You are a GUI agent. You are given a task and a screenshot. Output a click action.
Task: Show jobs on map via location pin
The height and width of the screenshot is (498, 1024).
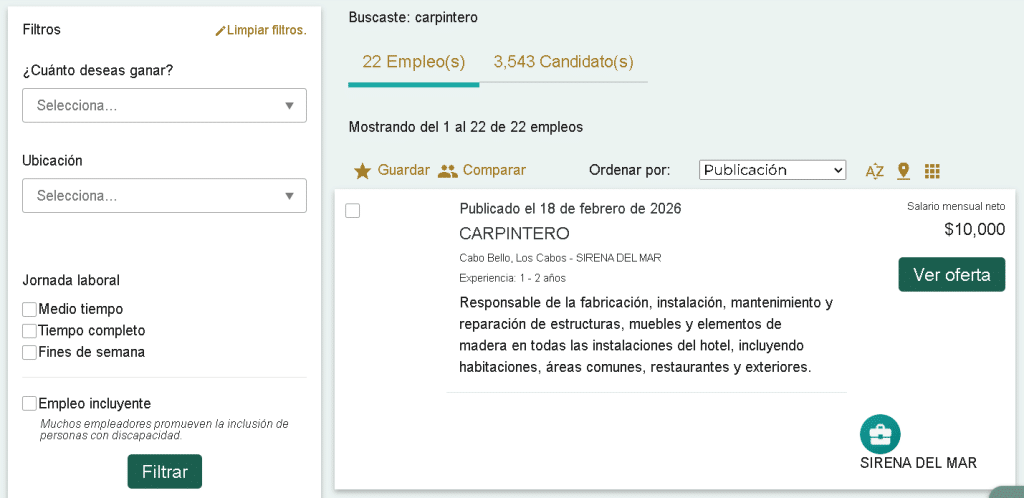click(903, 171)
